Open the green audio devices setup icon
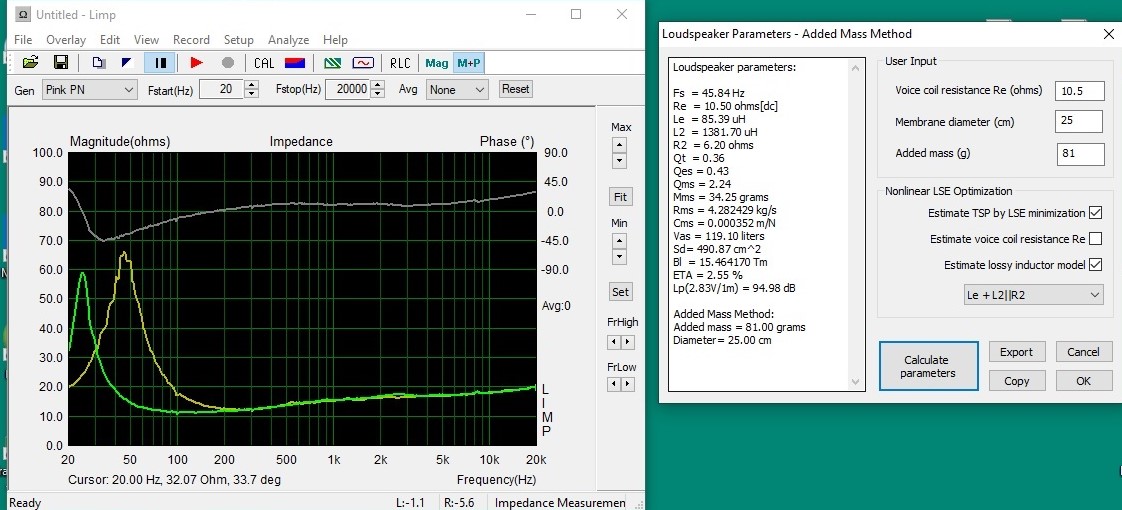Image resolution: width=1122 pixels, height=510 pixels. [x=332, y=63]
